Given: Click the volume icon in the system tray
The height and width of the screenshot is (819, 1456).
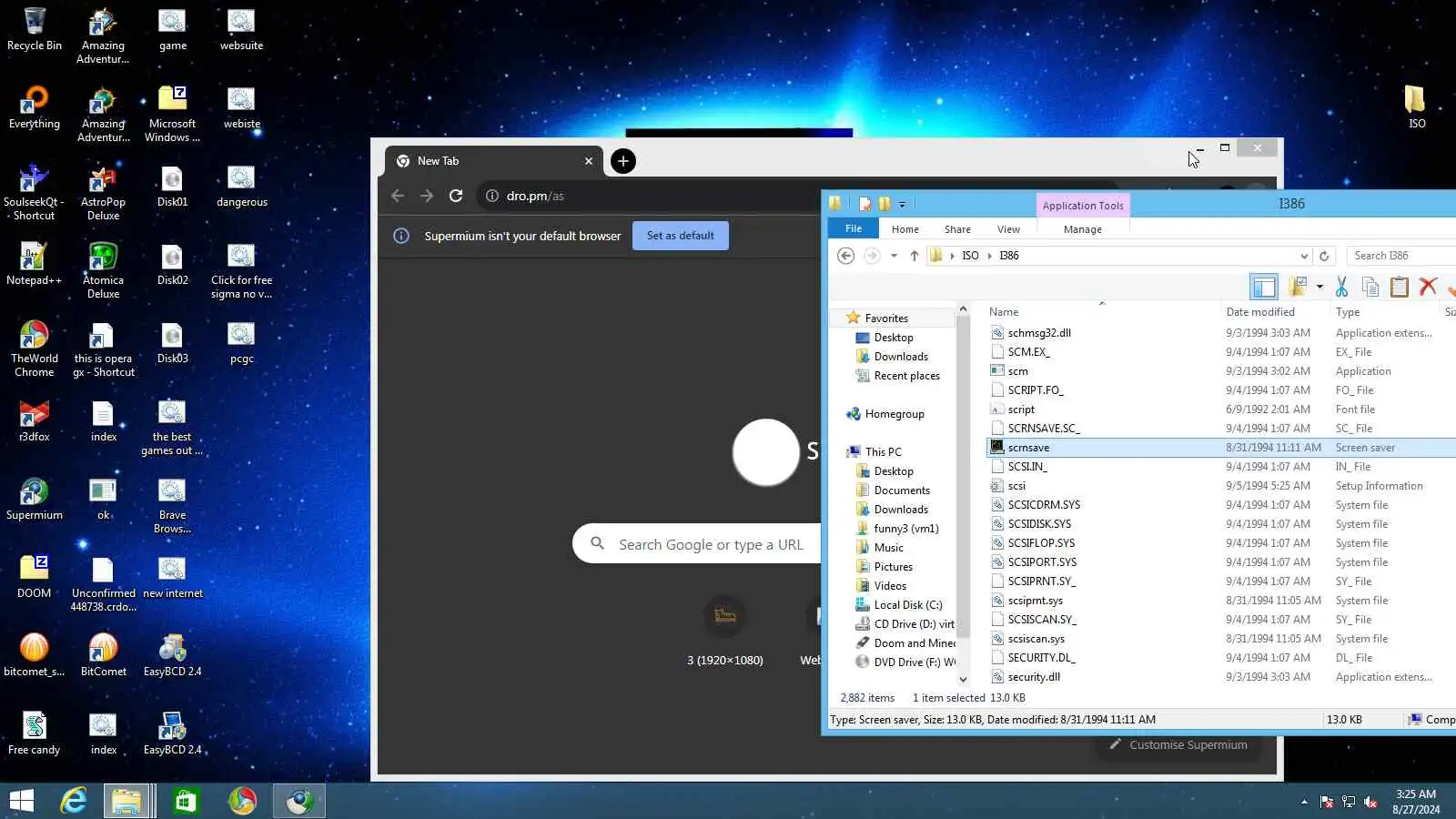Looking at the screenshot, I should click(x=1370, y=802).
